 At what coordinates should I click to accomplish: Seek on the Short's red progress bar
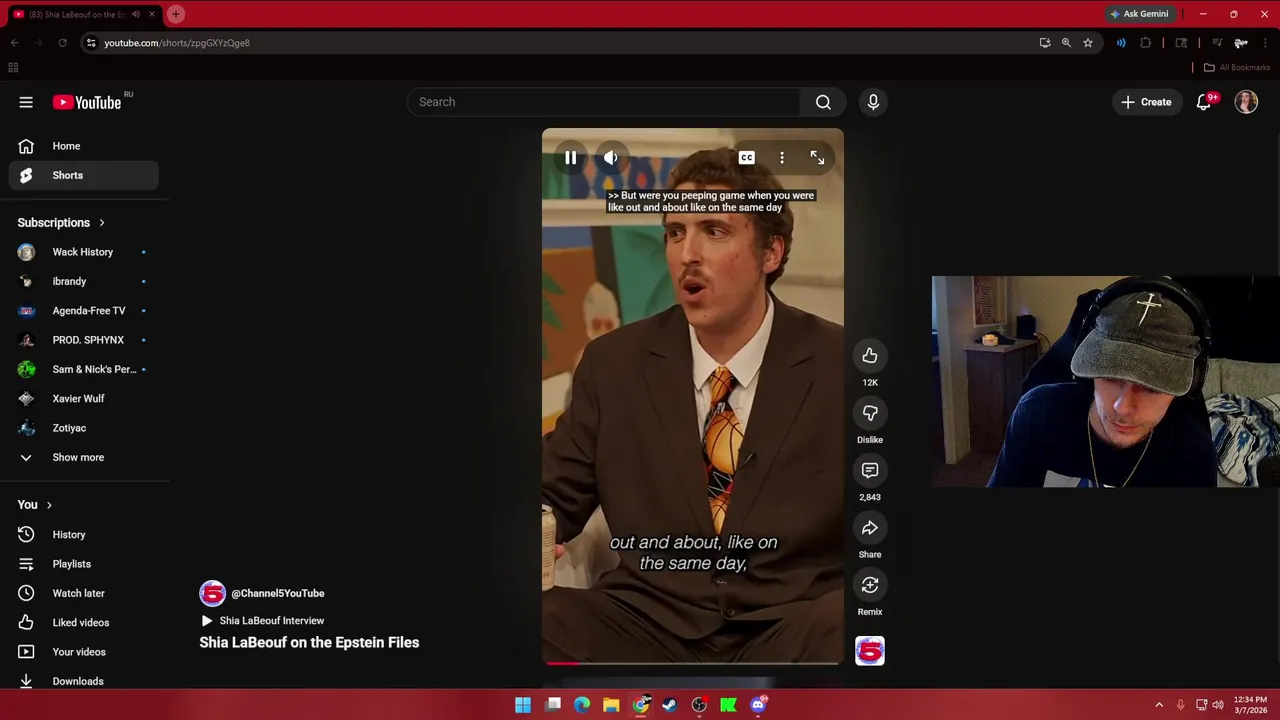click(x=692, y=662)
